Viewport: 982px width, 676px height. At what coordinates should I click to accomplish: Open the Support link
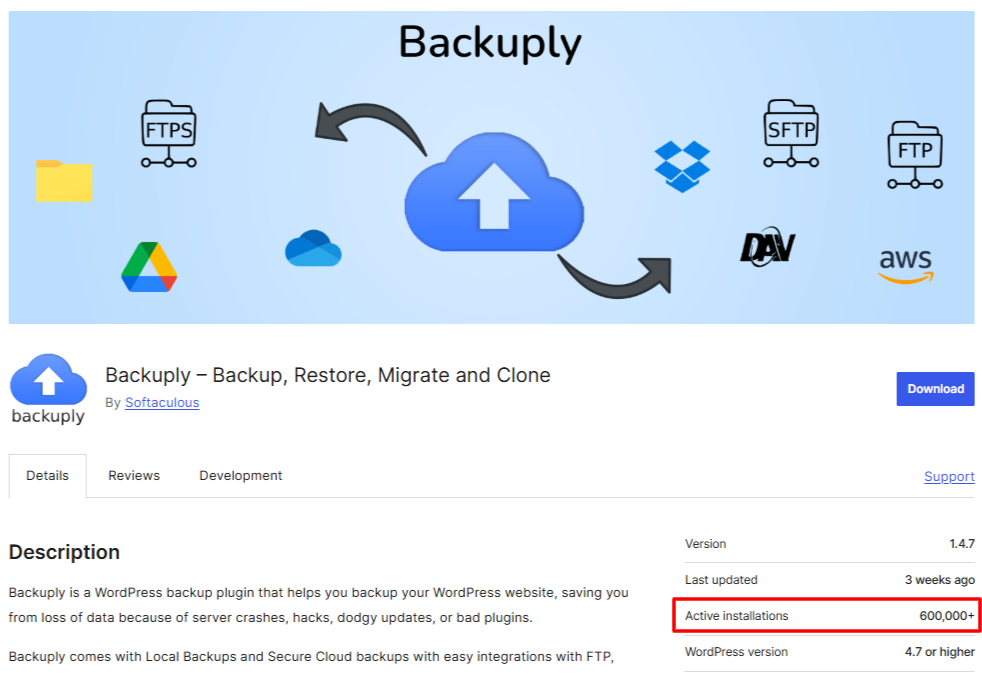click(949, 476)
